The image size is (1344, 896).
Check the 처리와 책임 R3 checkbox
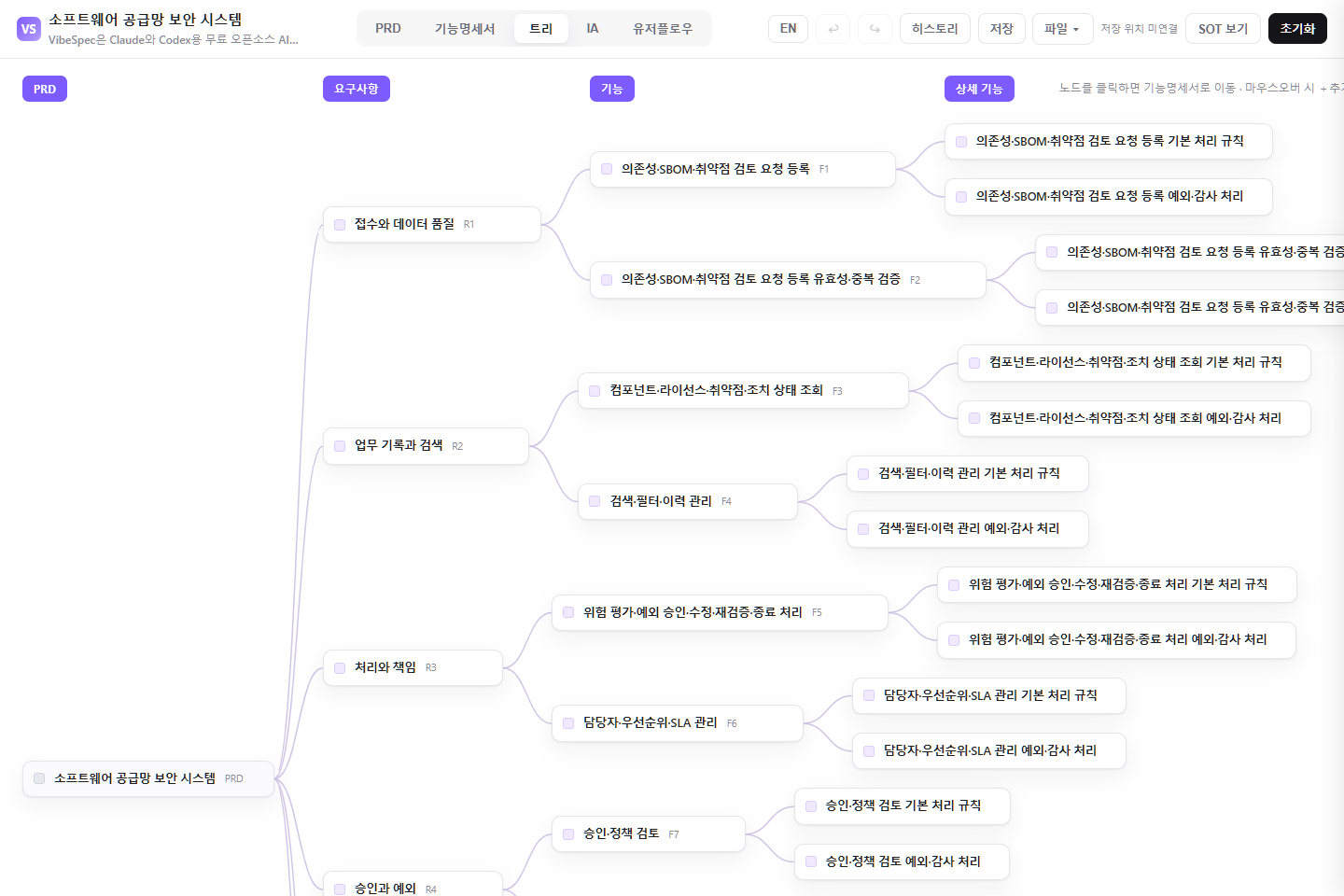(340, 667)
